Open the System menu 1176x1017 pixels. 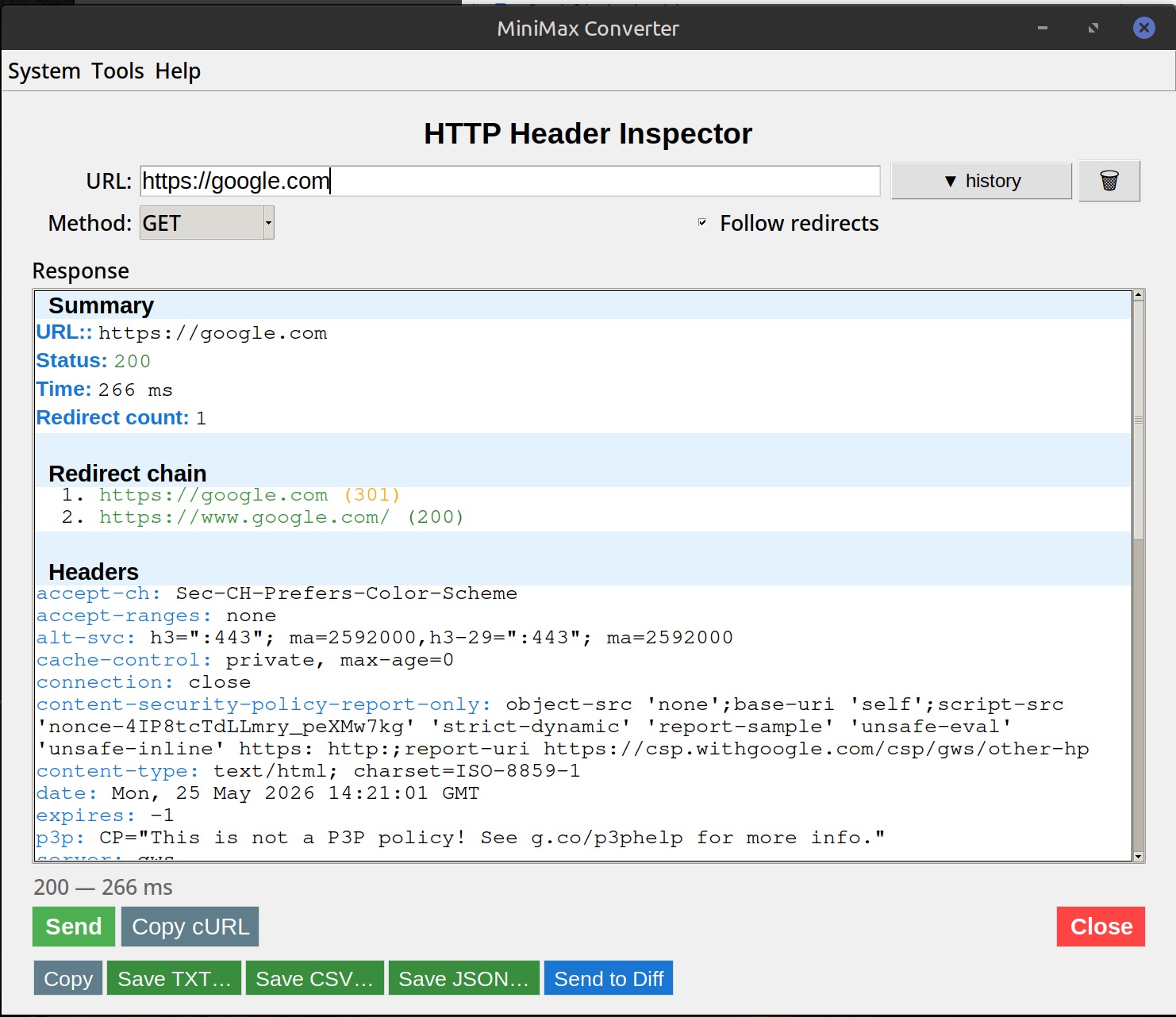[44, 71]
